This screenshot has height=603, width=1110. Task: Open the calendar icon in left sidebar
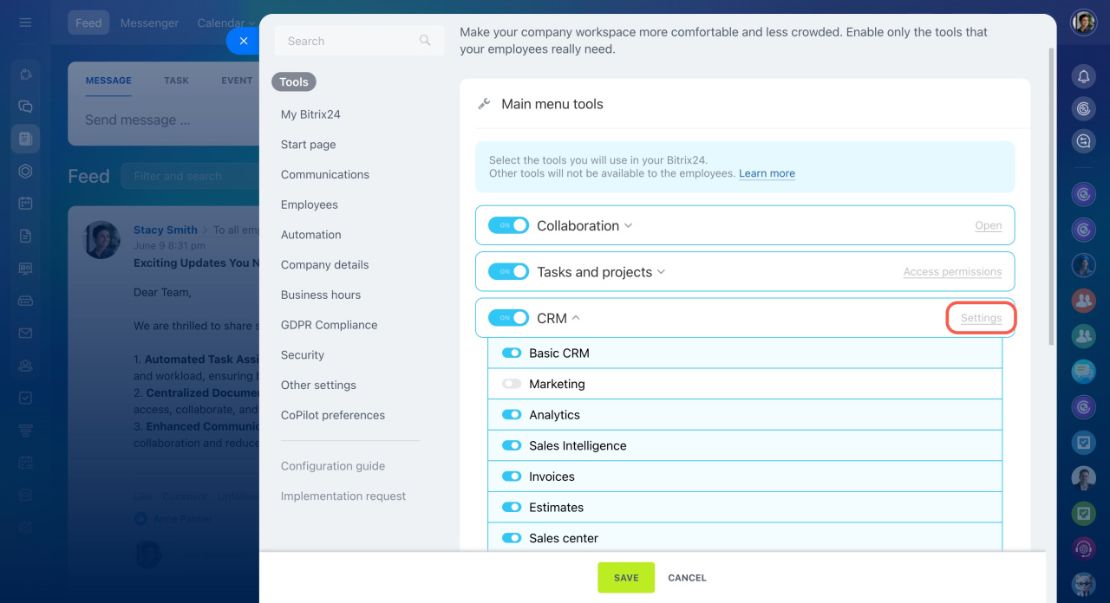click(25, 203)
